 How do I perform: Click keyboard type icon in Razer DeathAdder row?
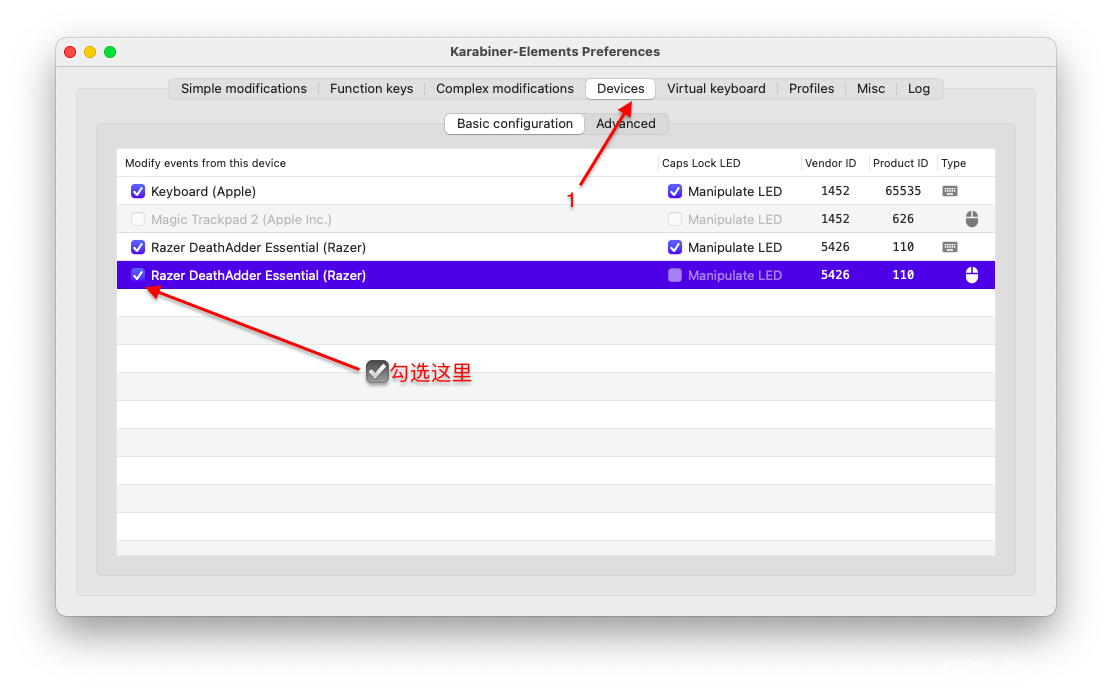coord(950,247)
